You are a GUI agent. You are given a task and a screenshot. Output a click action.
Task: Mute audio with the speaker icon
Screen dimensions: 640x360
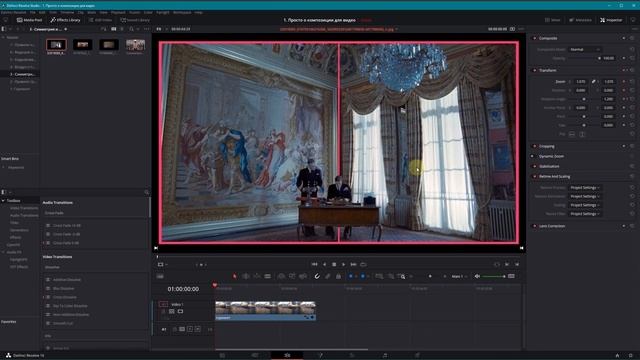click(477, 276)
